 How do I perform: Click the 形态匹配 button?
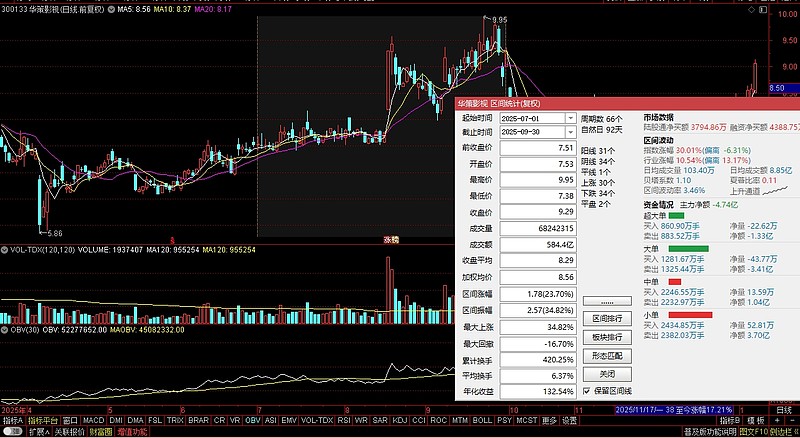point(607,356)
